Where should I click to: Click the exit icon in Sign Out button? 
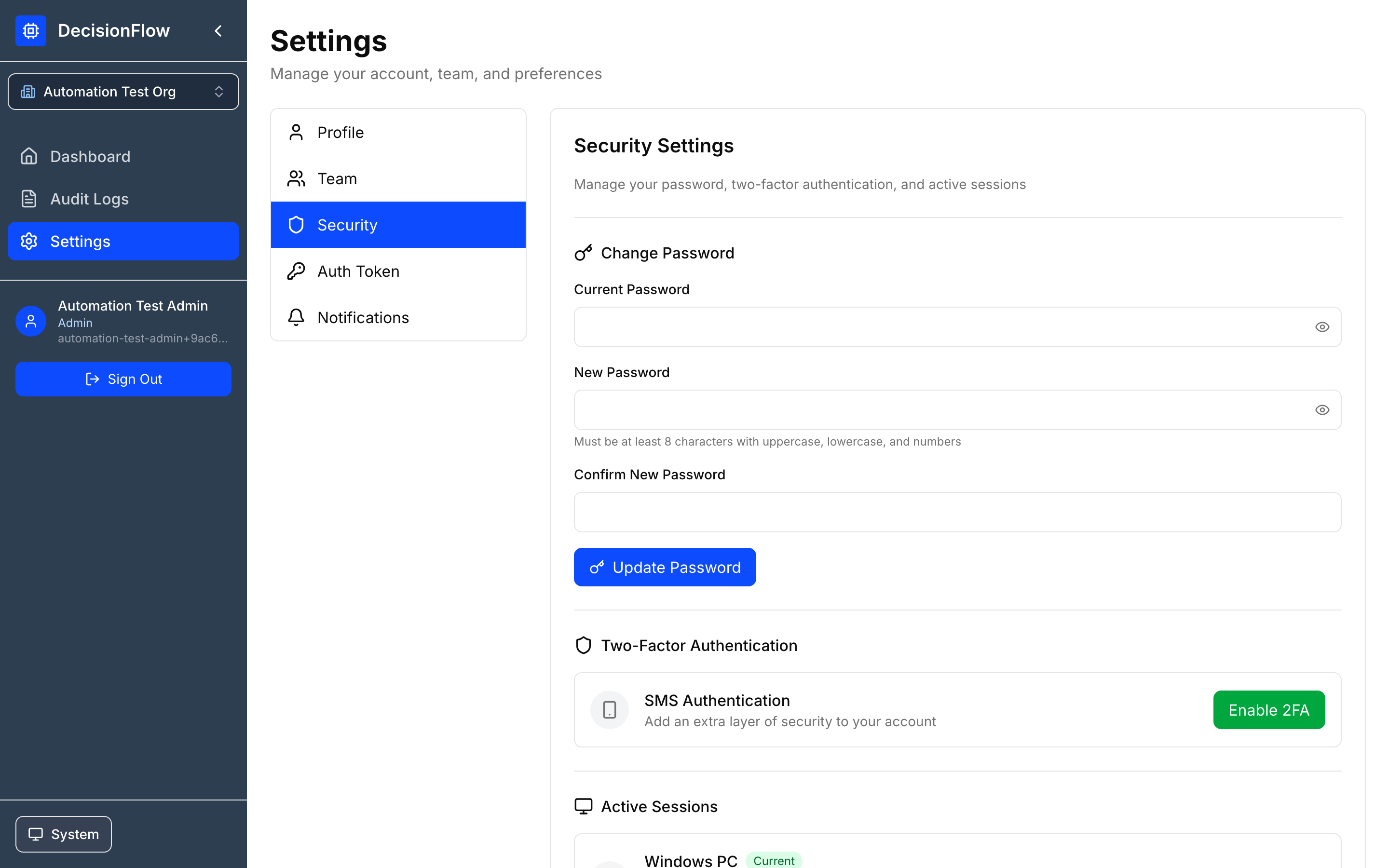tap(93, 379)
